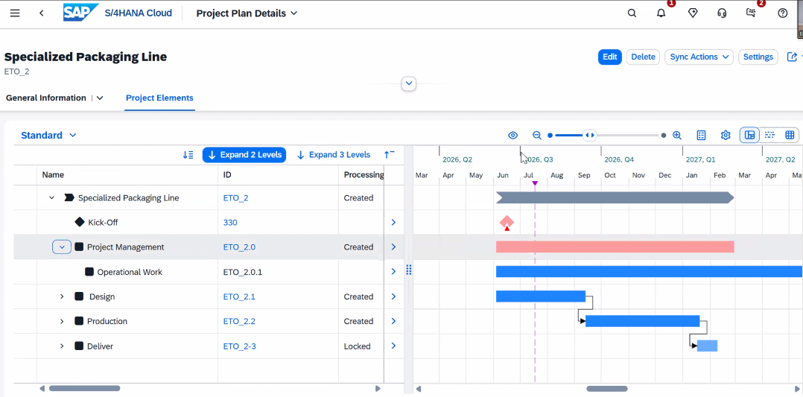Open the Gantt legend list icon
Image resolution: width=803 pixels, height=397 pixels.
pos(702,135)
